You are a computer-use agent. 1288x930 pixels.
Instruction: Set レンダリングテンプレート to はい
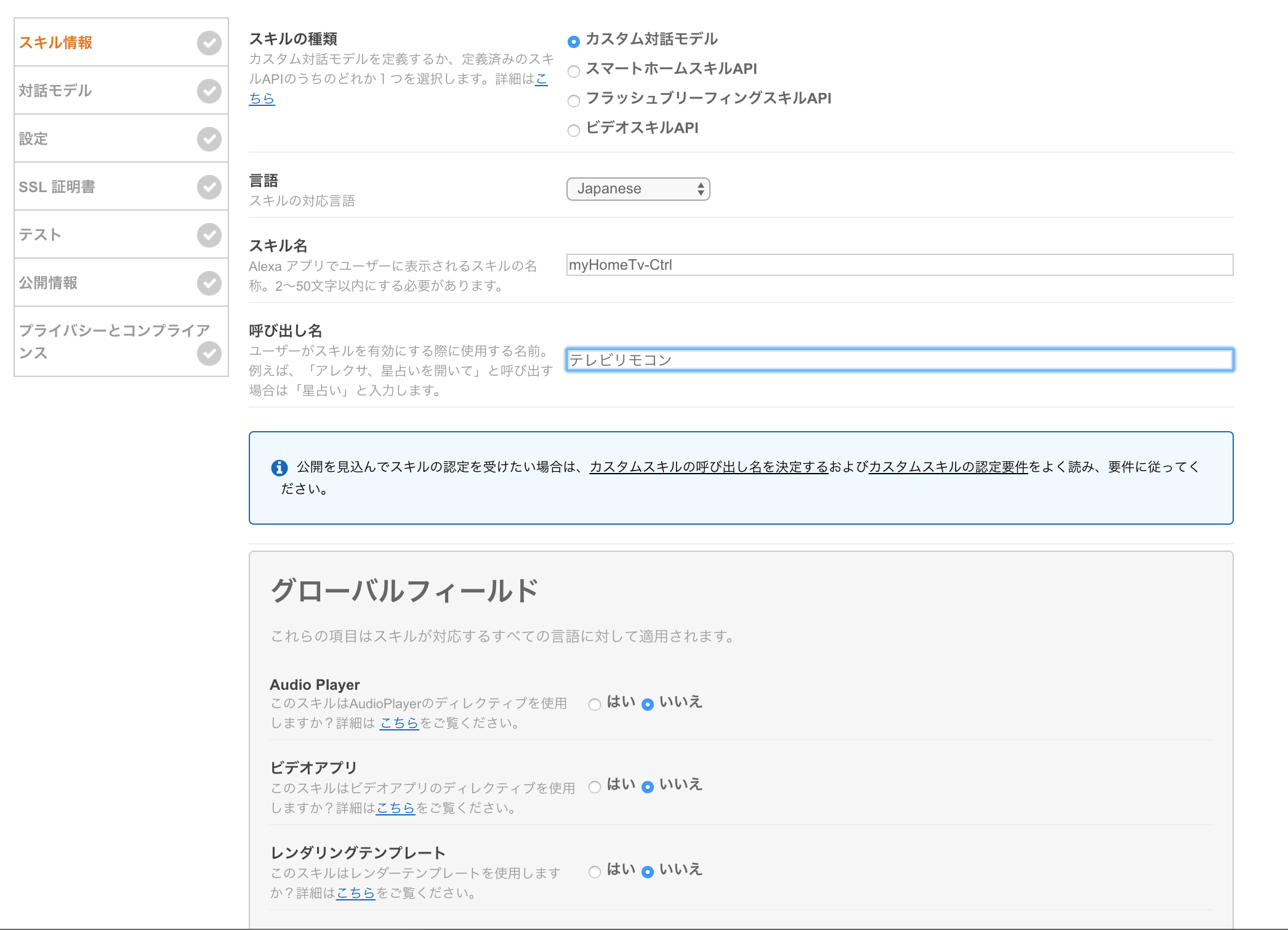coord(595,872)
